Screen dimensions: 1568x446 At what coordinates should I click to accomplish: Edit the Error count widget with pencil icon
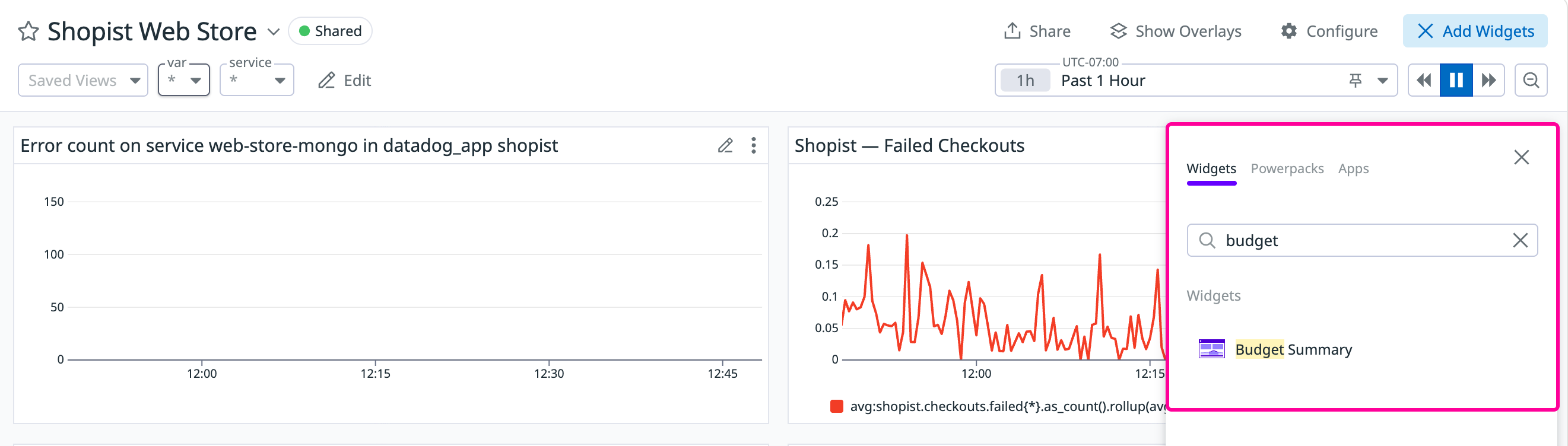725,145
